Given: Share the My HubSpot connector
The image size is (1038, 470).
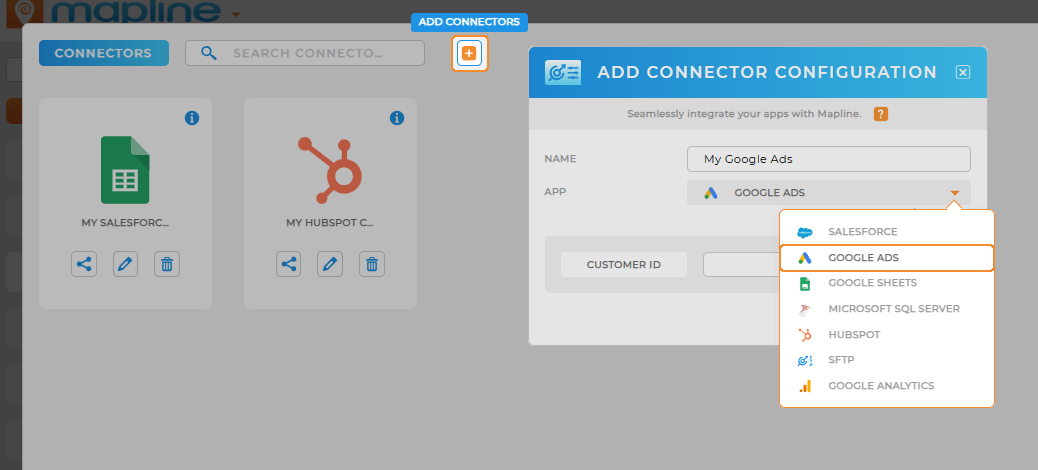Looking at the screenshot, I should tap(289, 264).
